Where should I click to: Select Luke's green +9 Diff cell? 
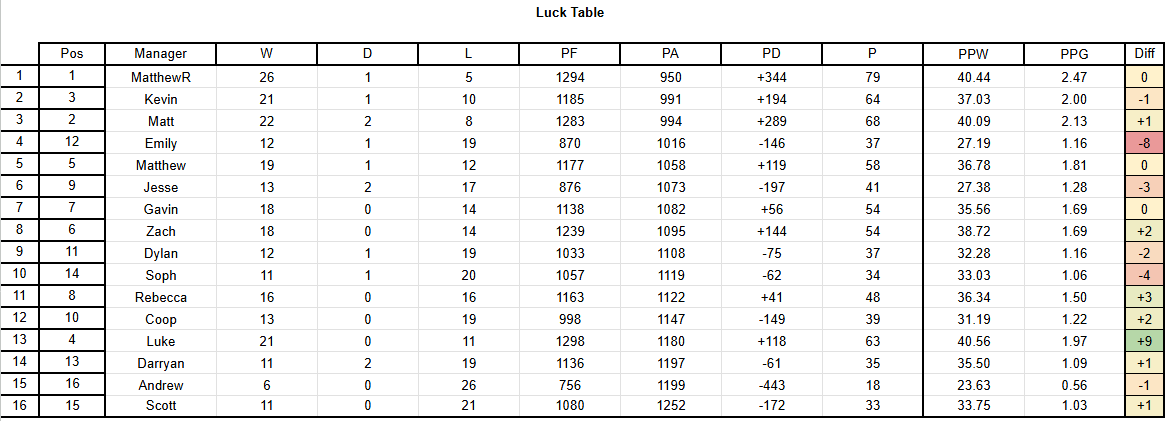click(1144, 341)
